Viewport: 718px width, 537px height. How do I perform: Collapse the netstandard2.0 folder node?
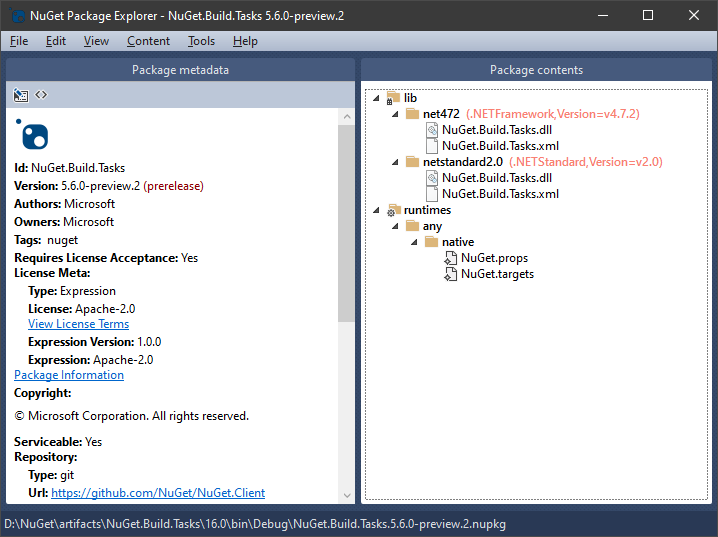click(x=396, y=162)
